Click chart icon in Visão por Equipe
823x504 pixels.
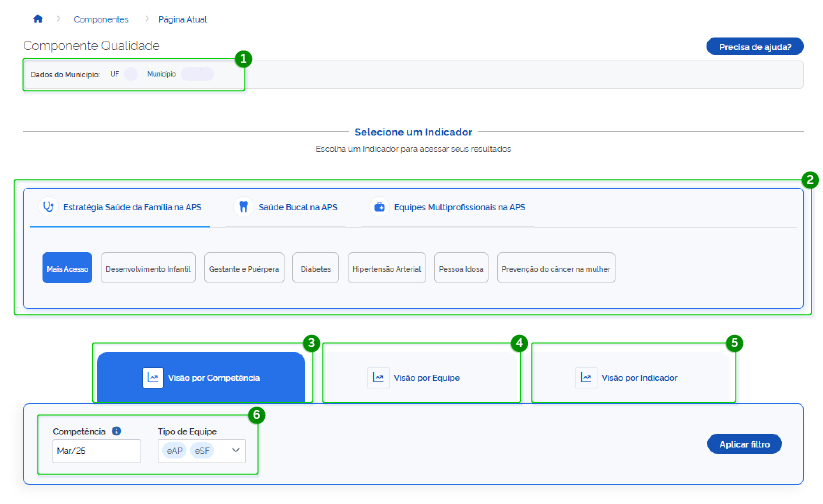click(377, 378)
